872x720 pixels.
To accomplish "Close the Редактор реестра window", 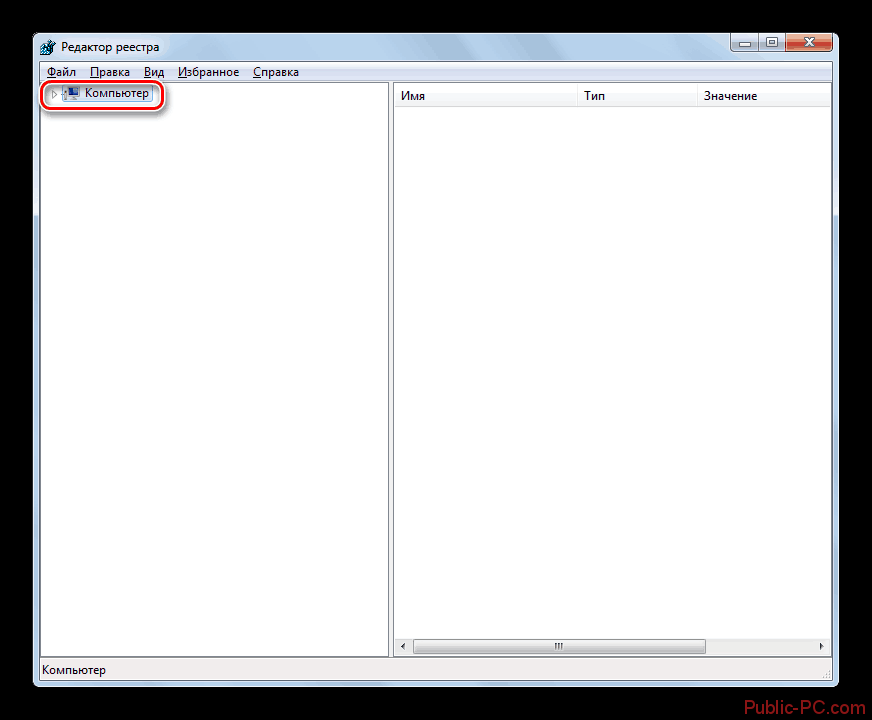I will pos(809,42).
